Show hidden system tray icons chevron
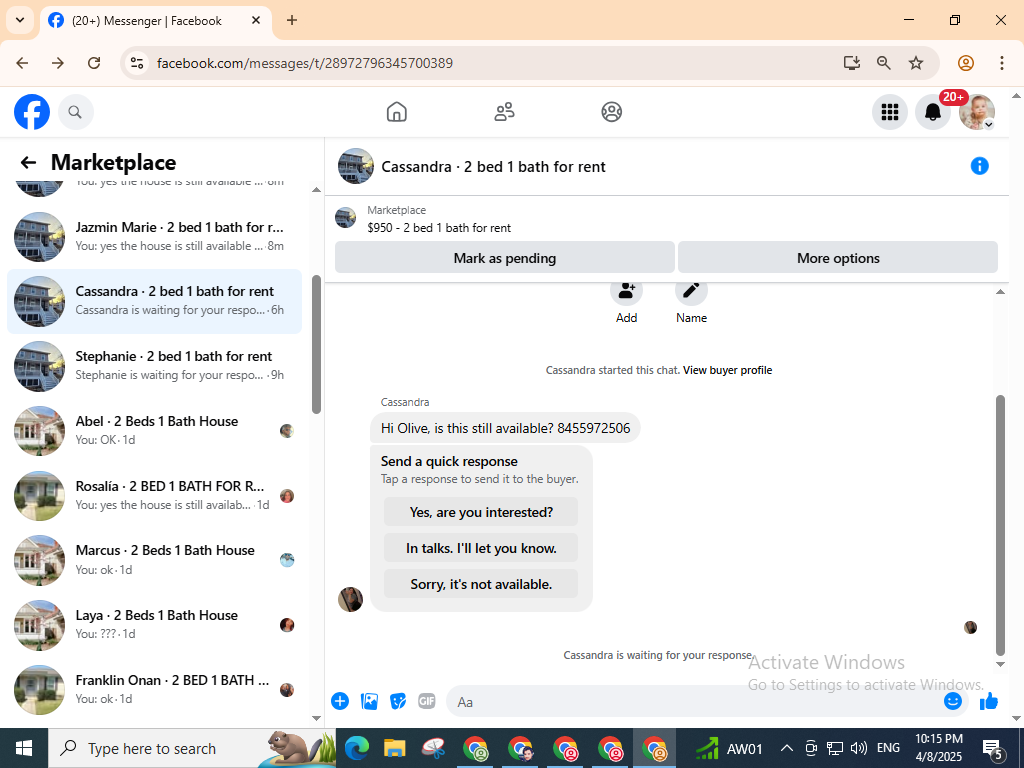1024x768 pixels. 787,748
